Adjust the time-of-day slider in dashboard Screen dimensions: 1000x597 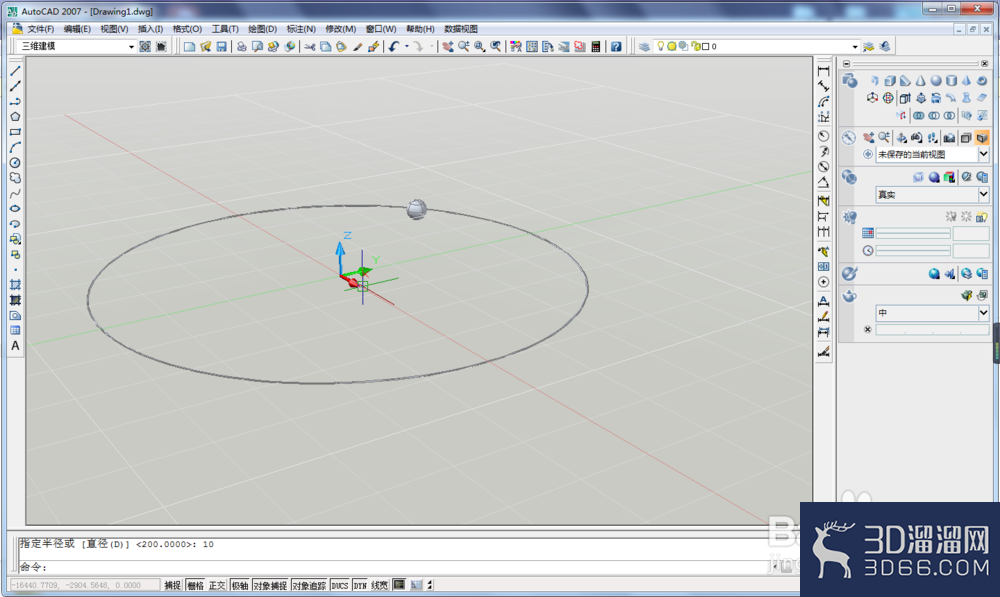point(913,251)
